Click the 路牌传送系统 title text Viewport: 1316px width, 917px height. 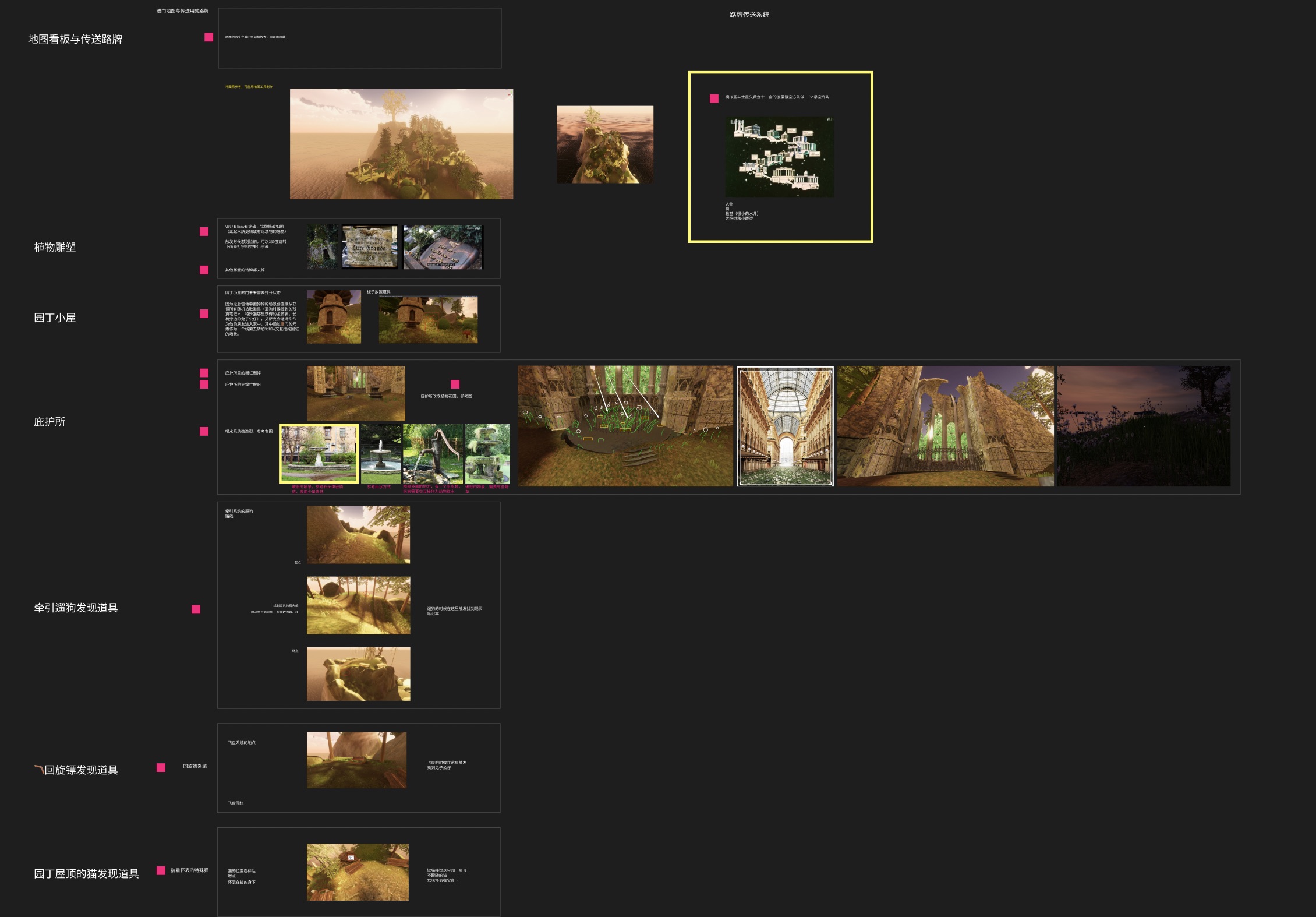click(749, 15)
